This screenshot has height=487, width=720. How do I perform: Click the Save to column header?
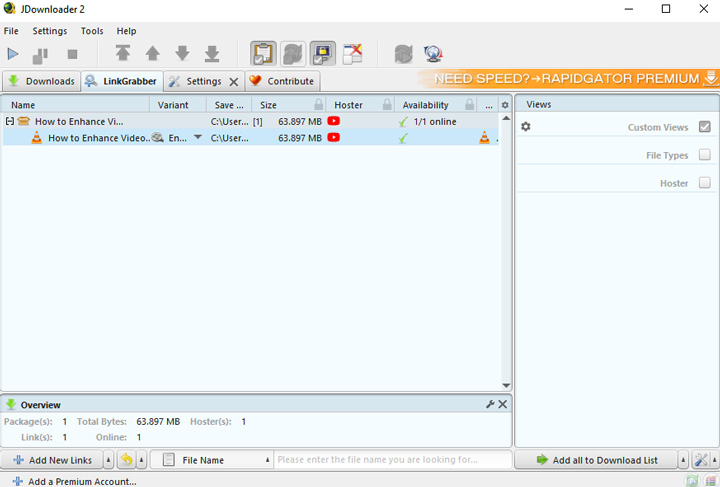tap(229, 105)
